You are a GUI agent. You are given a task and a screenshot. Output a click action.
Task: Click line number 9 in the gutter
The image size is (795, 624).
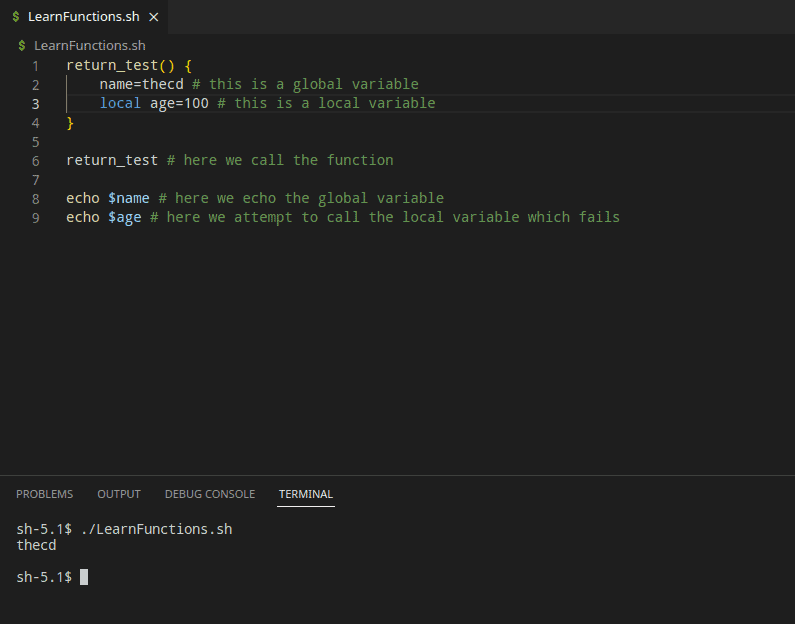click(x=35, y=218)
